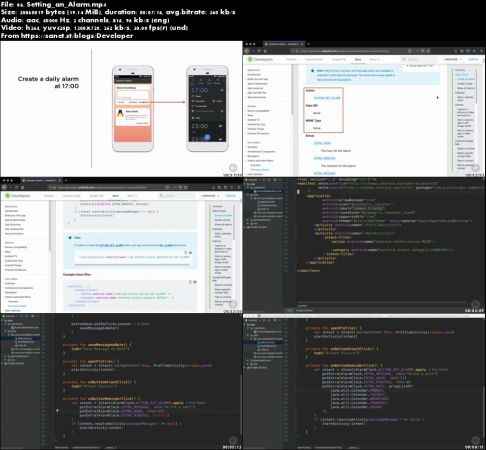Open the Platform tab in the ACTION_SET_ALARM docs frame

291,59
